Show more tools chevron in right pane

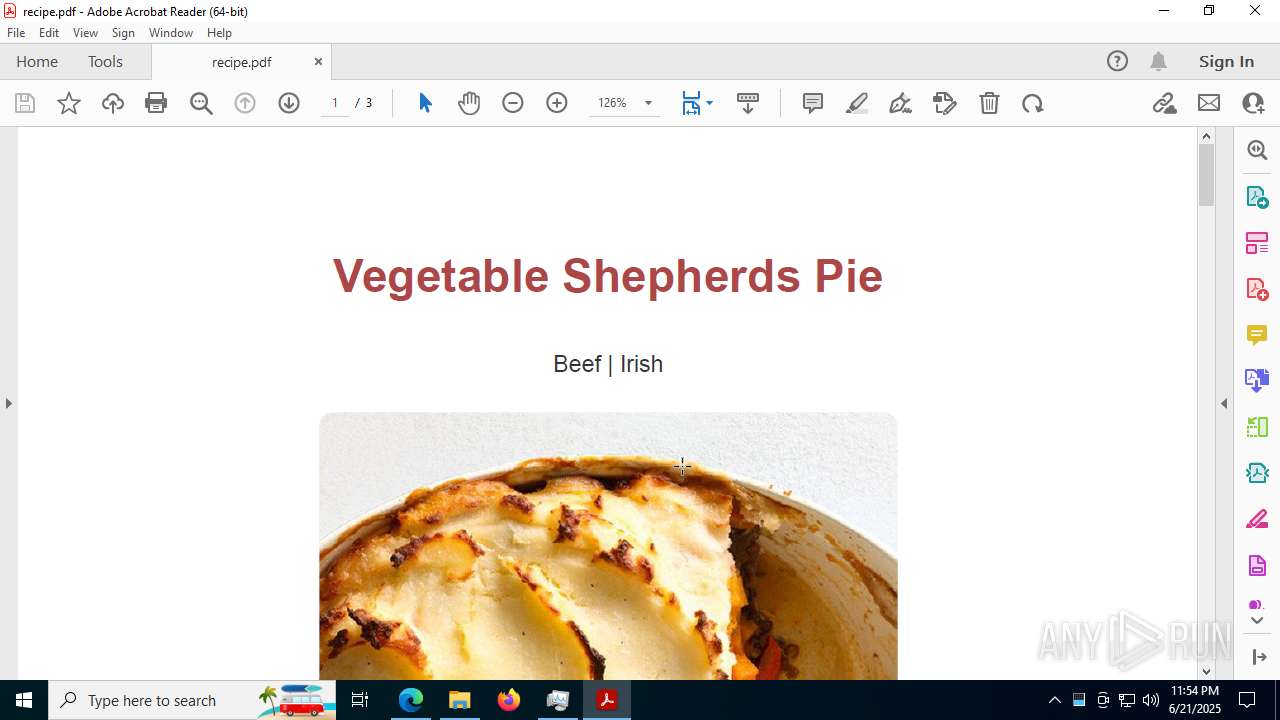coord(1257,620)
